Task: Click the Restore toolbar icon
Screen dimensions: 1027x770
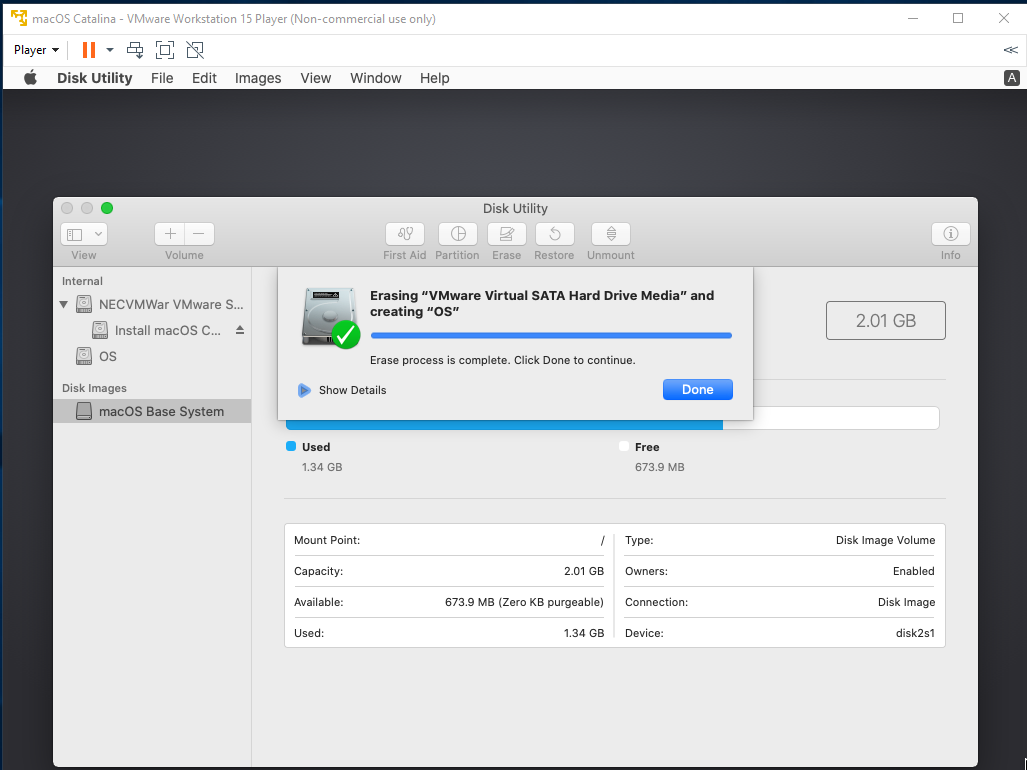Action: click(554, 234)
